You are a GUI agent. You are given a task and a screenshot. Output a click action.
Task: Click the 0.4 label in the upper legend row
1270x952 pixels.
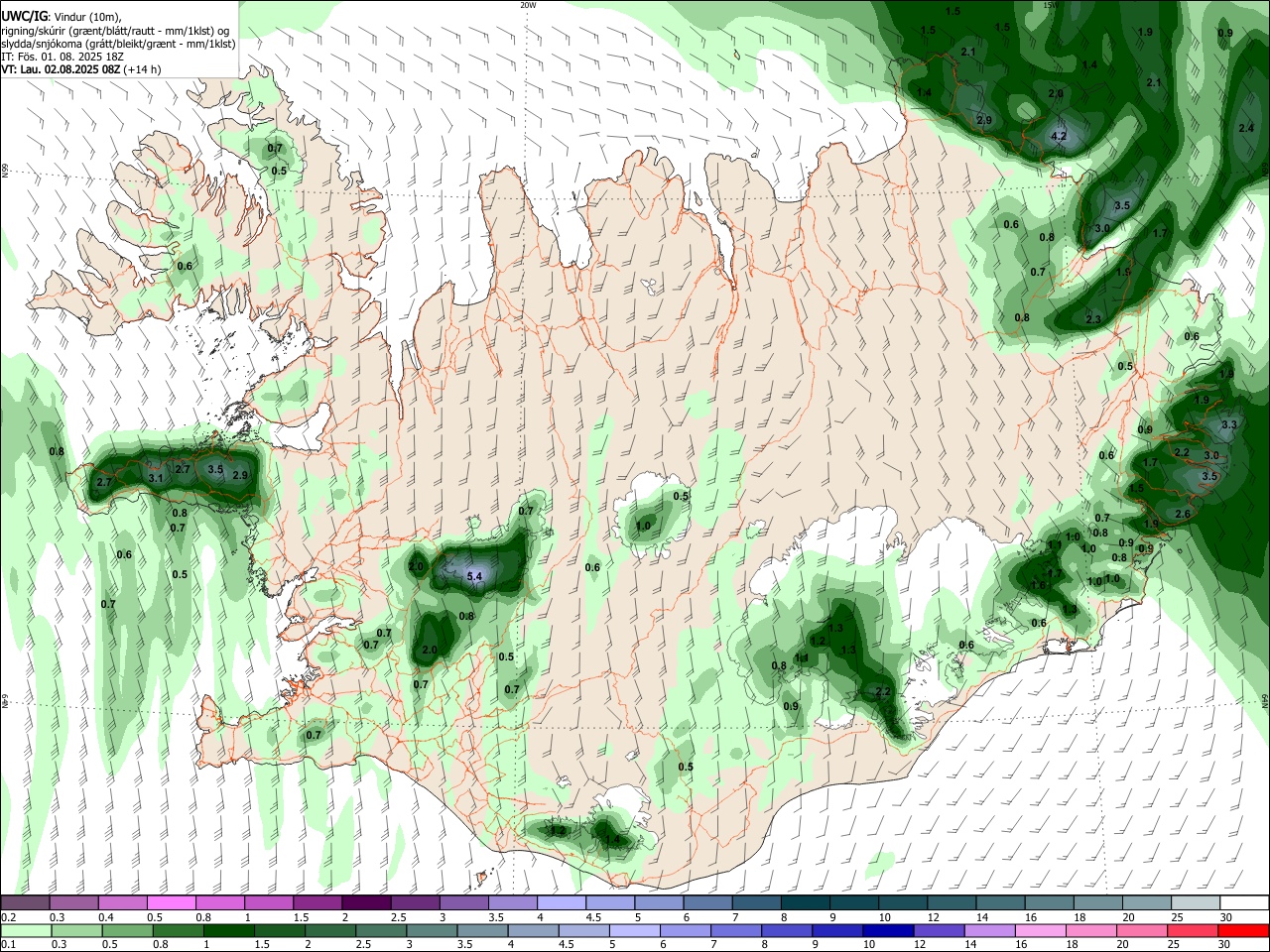106,917
